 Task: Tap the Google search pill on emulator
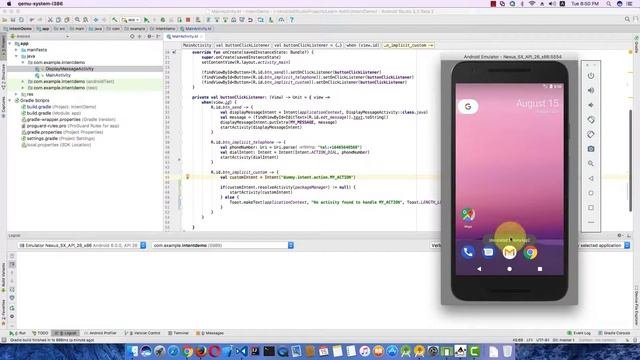468,107
